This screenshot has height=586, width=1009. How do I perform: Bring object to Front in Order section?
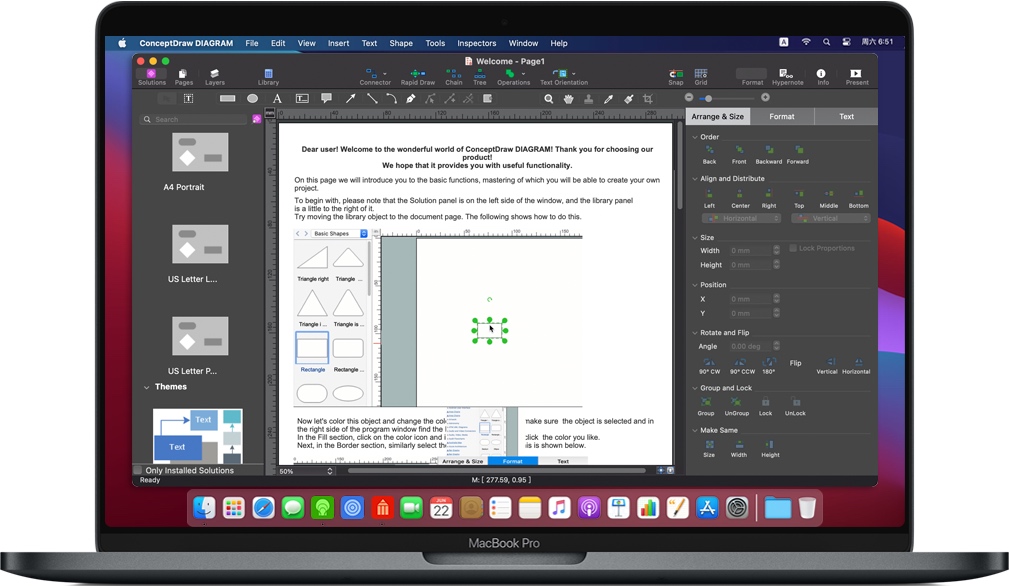click(739, 150)
